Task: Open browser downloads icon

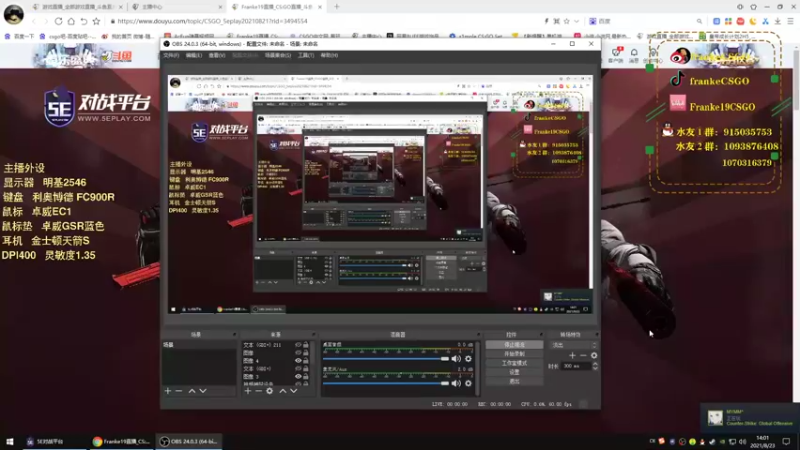Action: pyautogui.click(x=778, y=21)
